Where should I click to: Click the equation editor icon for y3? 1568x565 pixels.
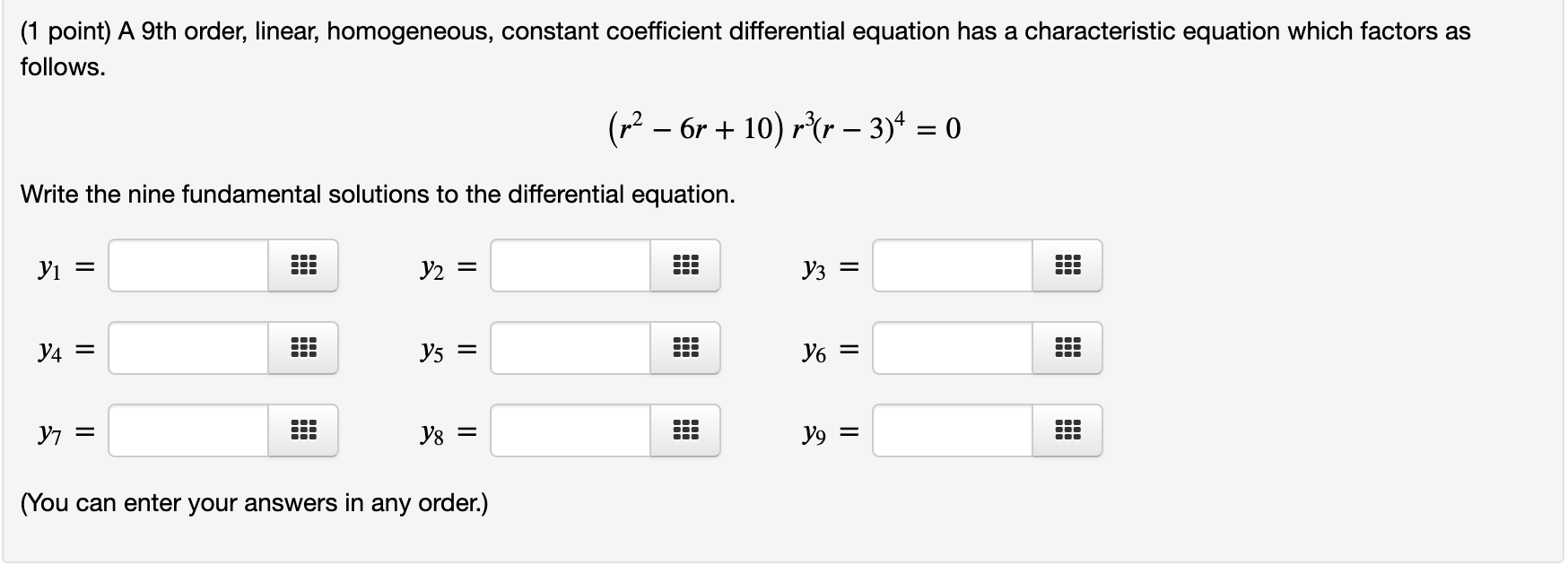(x=1068, y=265)
